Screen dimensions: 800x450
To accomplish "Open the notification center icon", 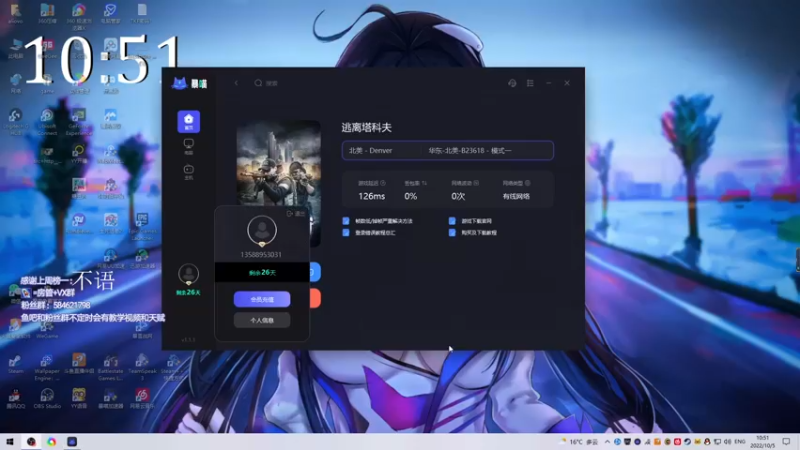I will (786, 442).
